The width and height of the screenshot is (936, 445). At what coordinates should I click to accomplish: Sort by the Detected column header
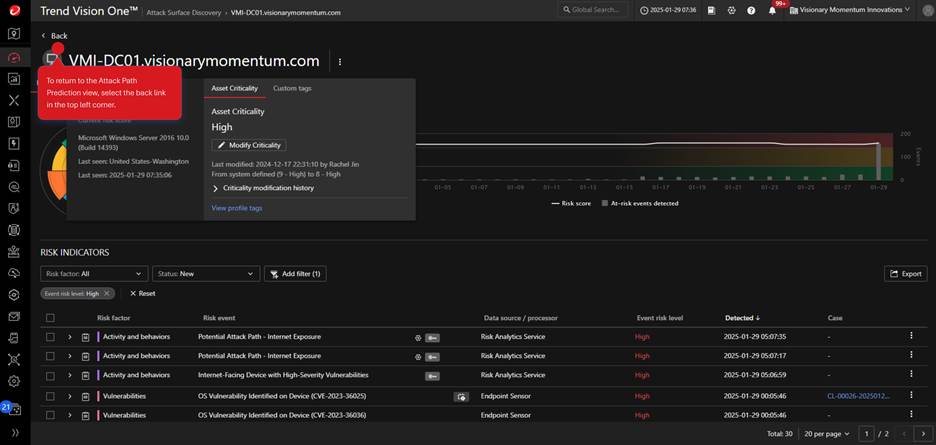tap(742, 318)
